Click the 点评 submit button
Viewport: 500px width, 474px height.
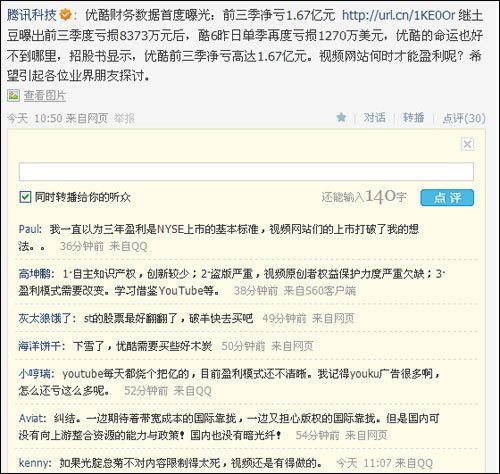tap(447, 198)
